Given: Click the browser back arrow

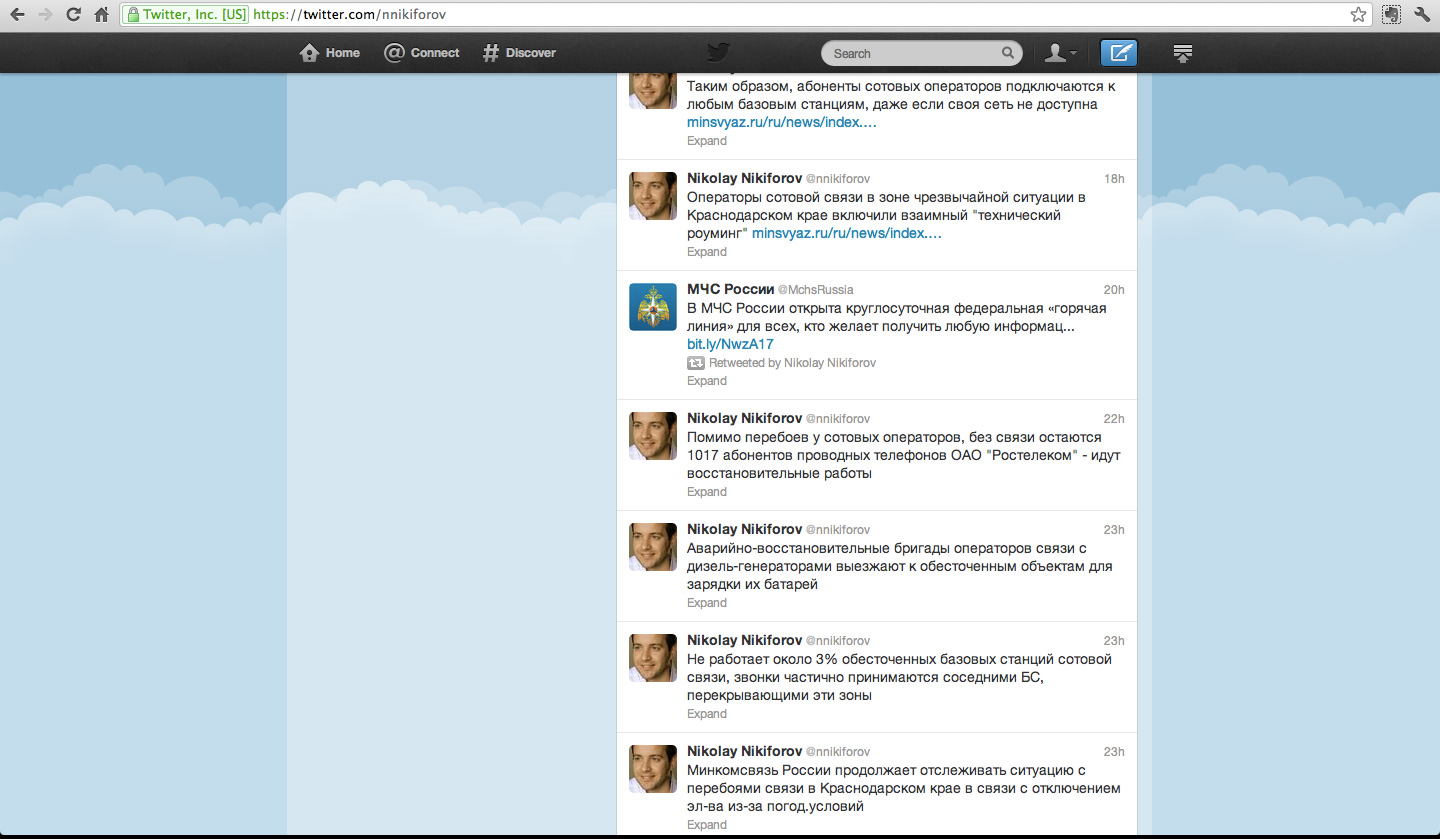Looking at the screenshot, I should click(17, 15).
